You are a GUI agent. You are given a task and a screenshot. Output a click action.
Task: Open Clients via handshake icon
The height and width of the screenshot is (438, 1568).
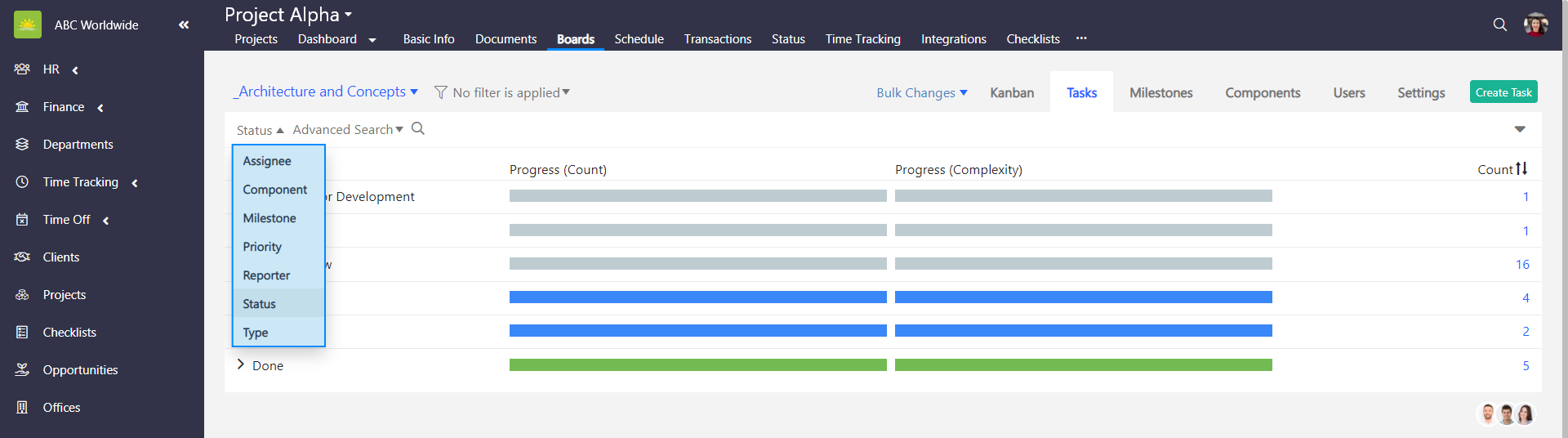pyautogui.click(x=22, y=257)
